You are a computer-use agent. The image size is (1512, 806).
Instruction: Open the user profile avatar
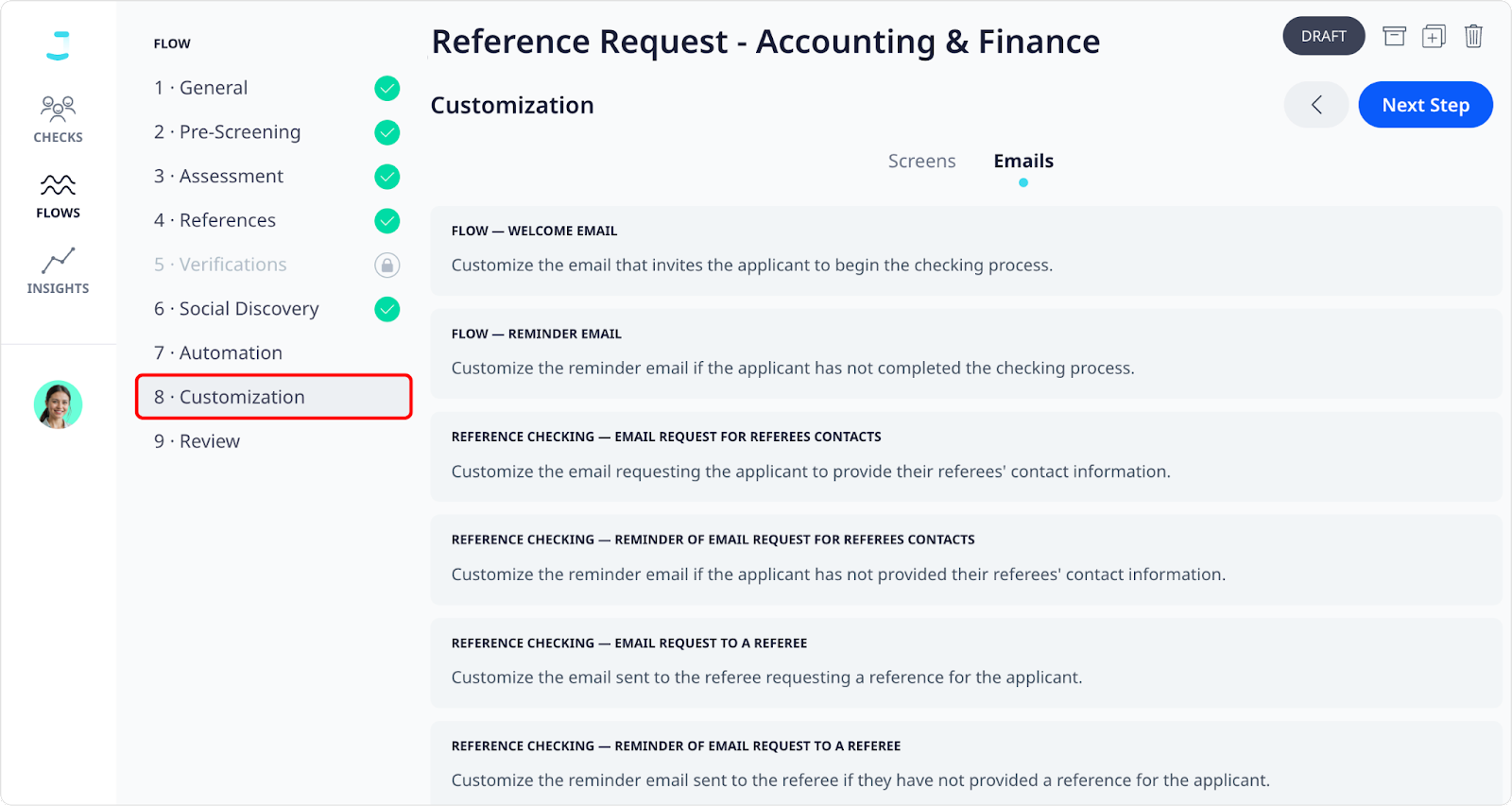coord(59,404)
